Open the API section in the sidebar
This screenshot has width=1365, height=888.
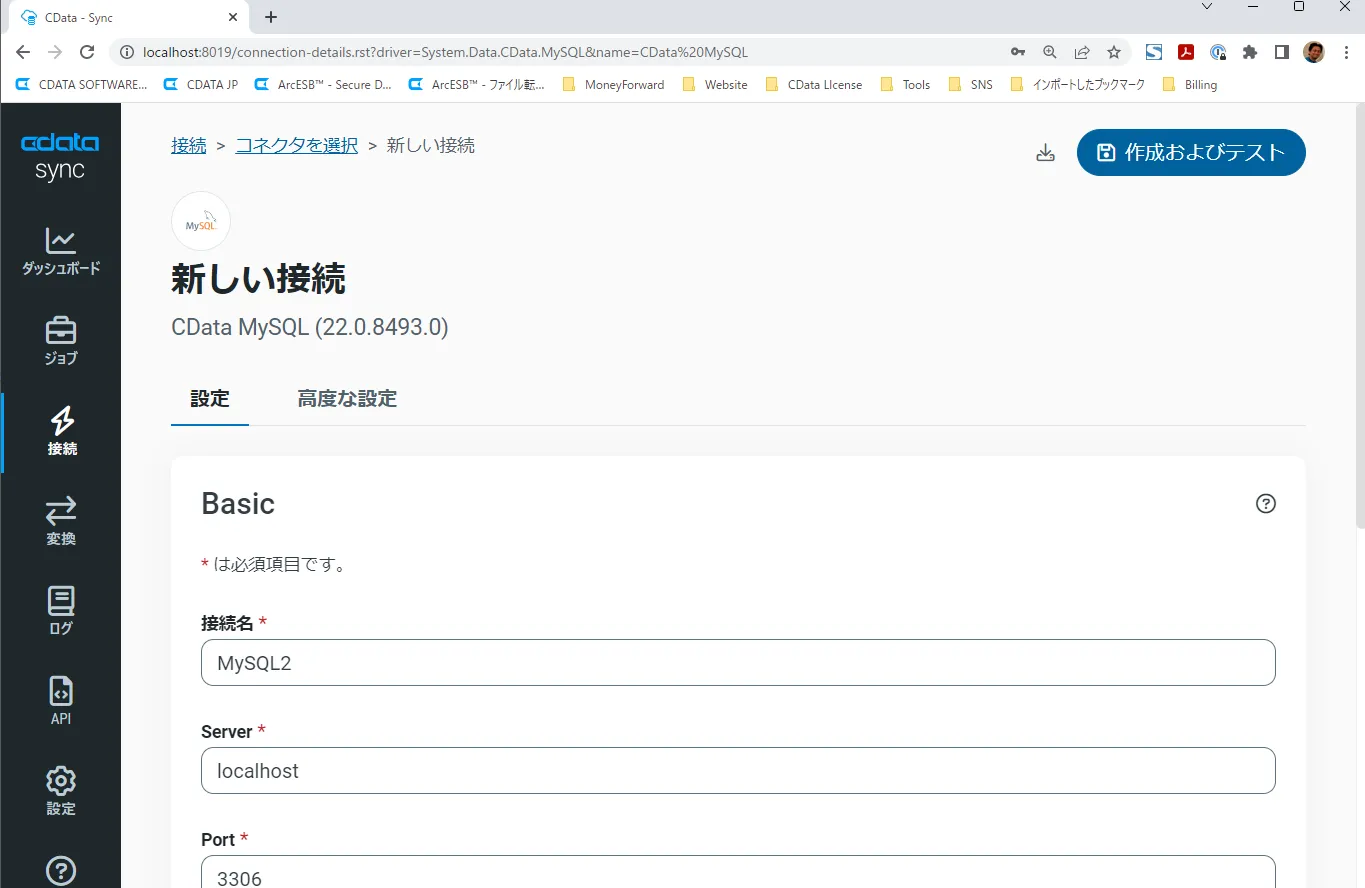click(60, 698)
